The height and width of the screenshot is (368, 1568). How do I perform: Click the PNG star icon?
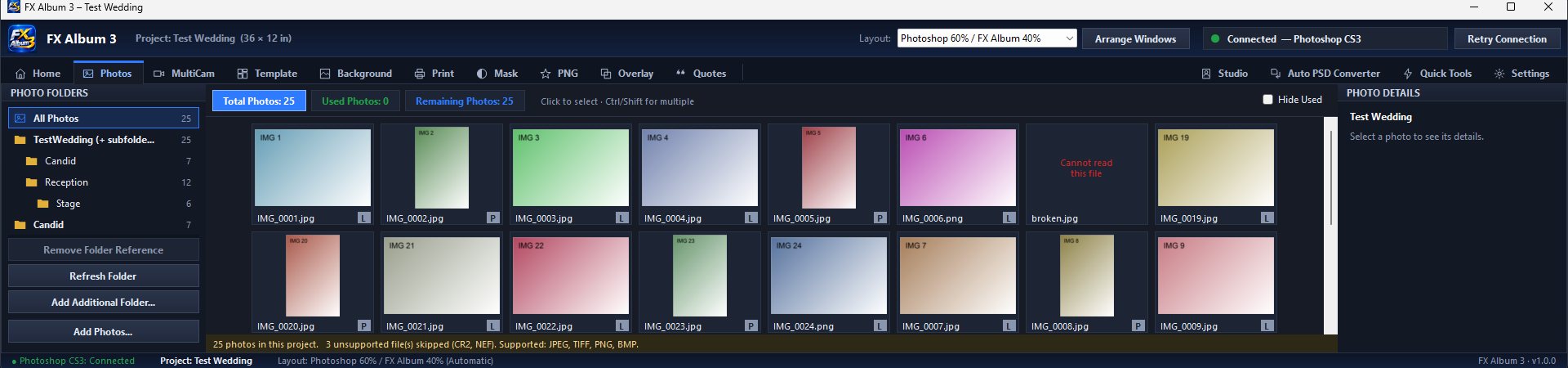tap(546, 74)
